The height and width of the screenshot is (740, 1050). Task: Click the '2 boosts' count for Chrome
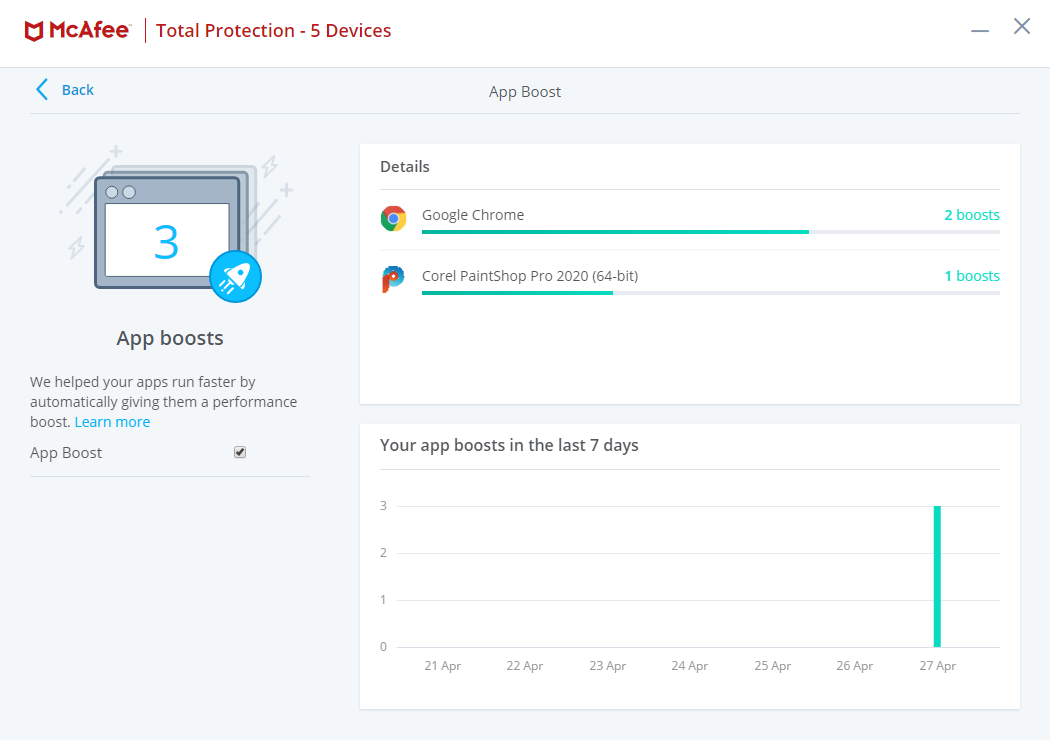point(972,215)
